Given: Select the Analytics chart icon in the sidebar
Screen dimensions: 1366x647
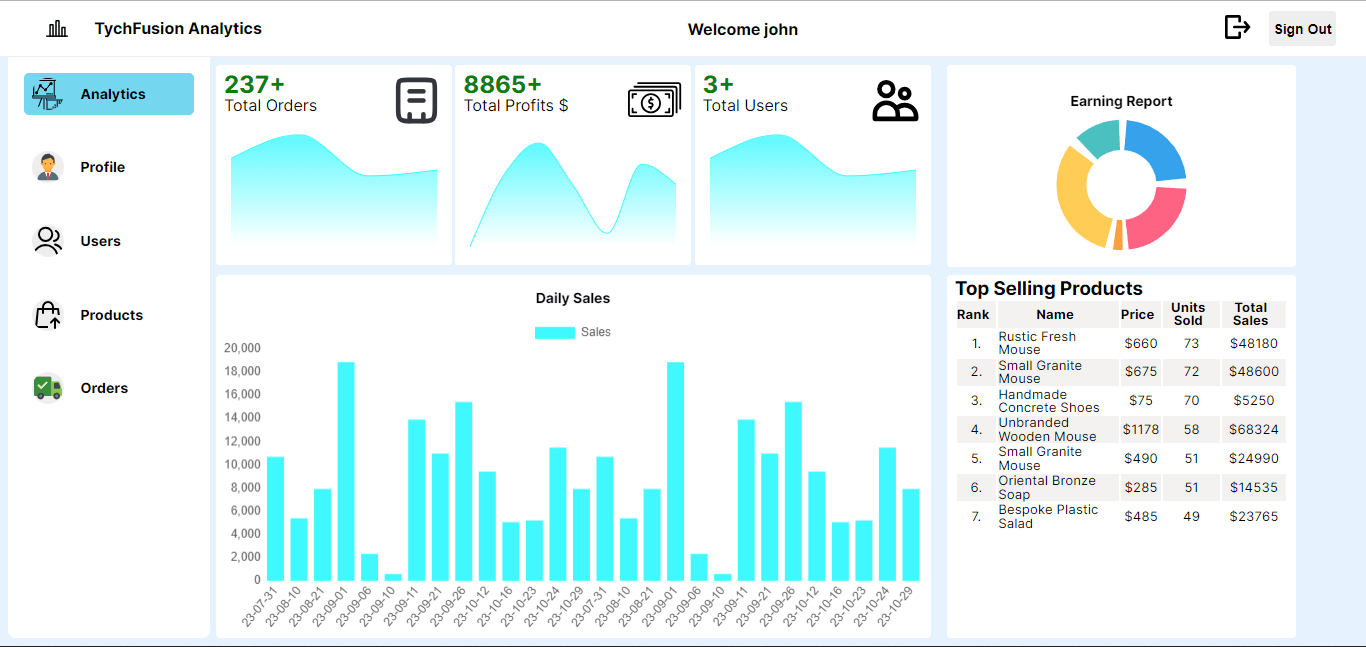Looking at the screenshot, I should (46, 93).
